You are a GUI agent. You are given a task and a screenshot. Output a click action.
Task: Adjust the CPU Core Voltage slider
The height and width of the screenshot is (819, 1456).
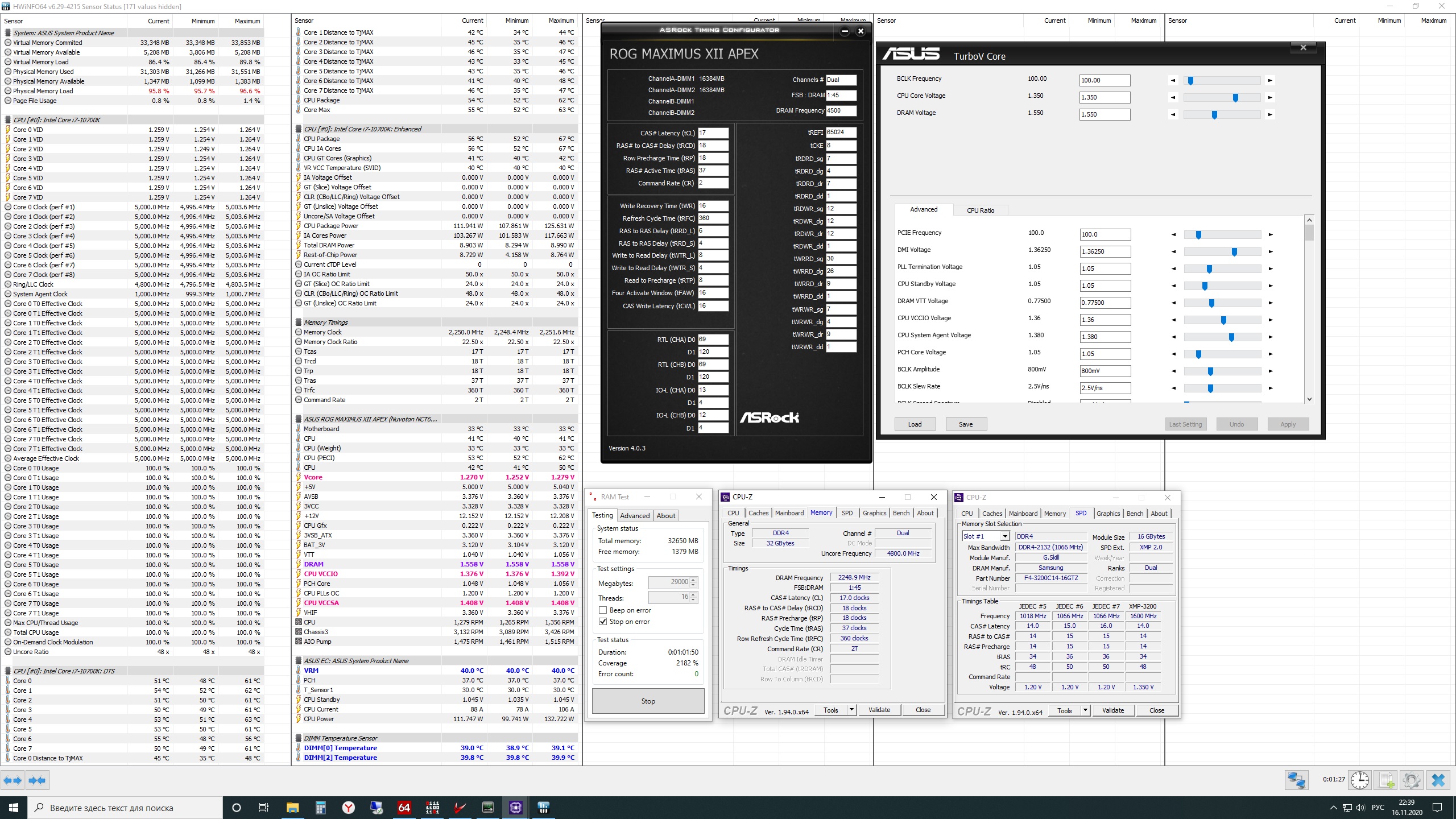(x=1235, y=98)
